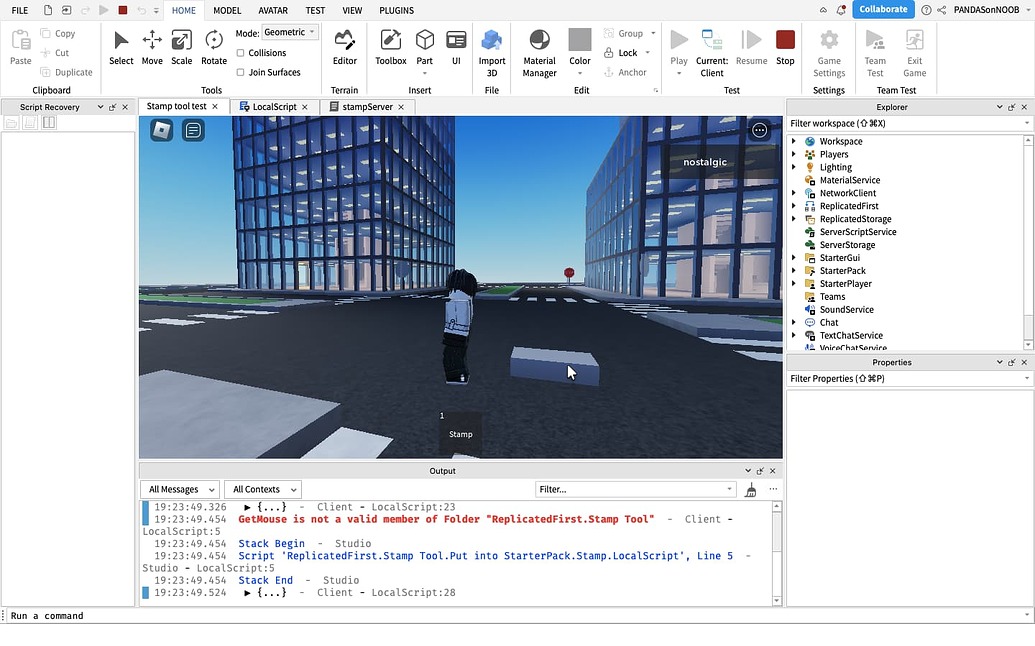
Task: Change All Messages filter in Output
Action: click(x=179, y=489)
